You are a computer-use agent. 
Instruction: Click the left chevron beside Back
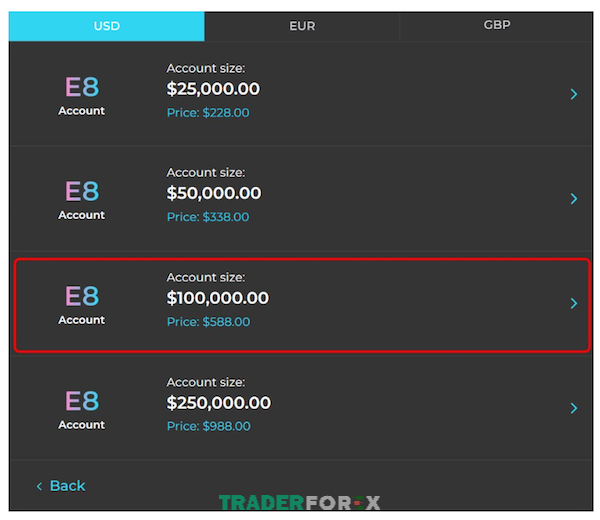39,486
